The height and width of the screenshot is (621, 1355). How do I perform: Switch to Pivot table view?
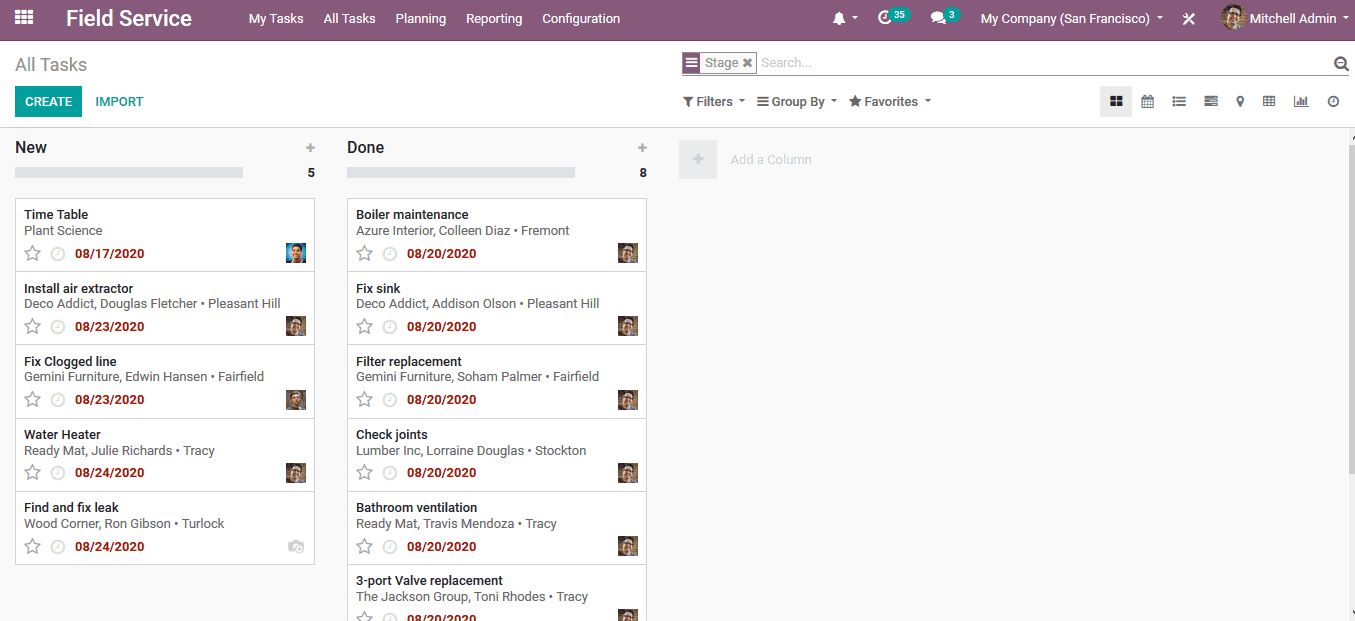1269,101
